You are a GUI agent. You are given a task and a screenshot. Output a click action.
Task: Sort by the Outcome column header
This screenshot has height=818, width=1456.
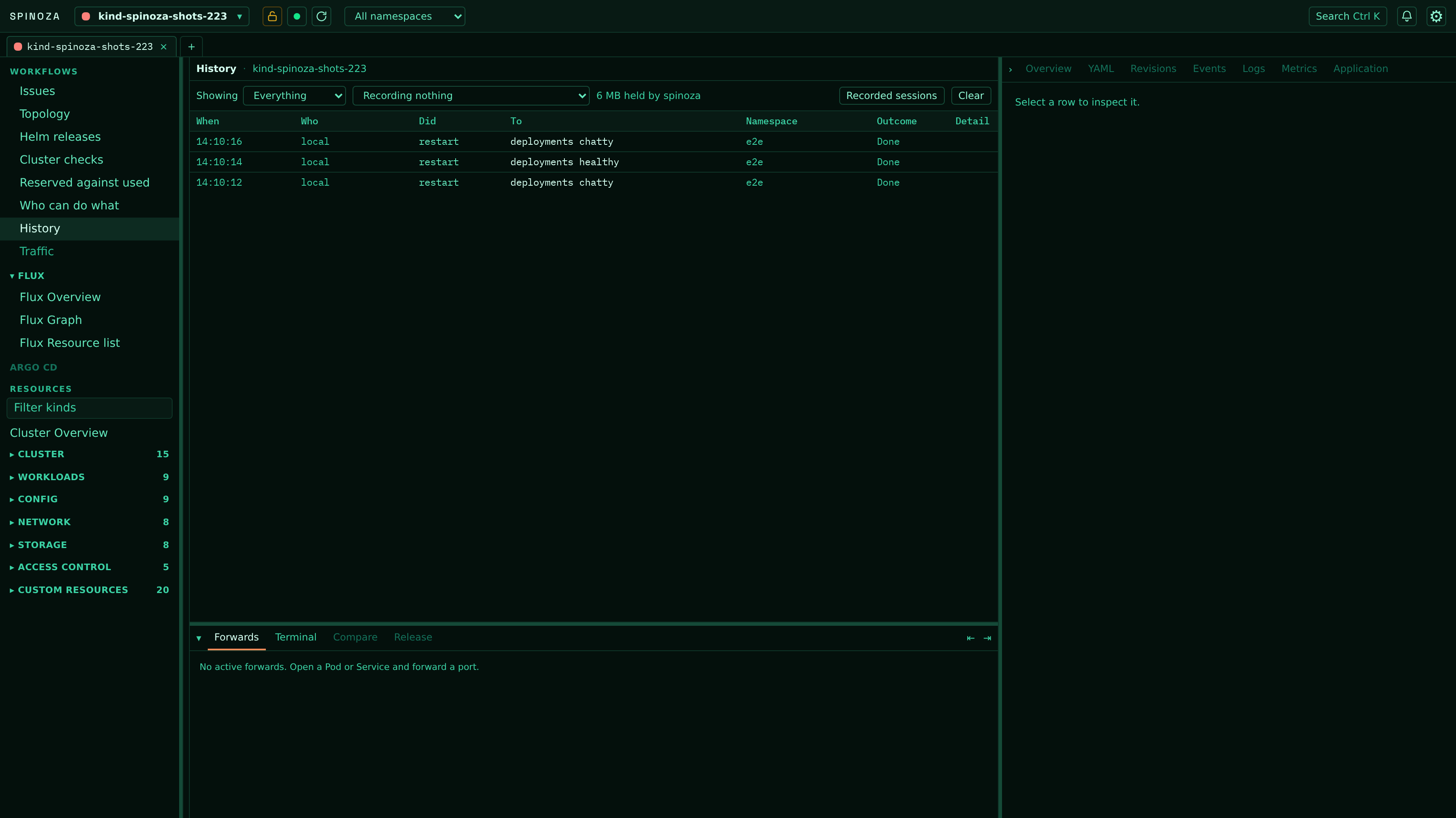pyautogui.click(x=897, y=121)
